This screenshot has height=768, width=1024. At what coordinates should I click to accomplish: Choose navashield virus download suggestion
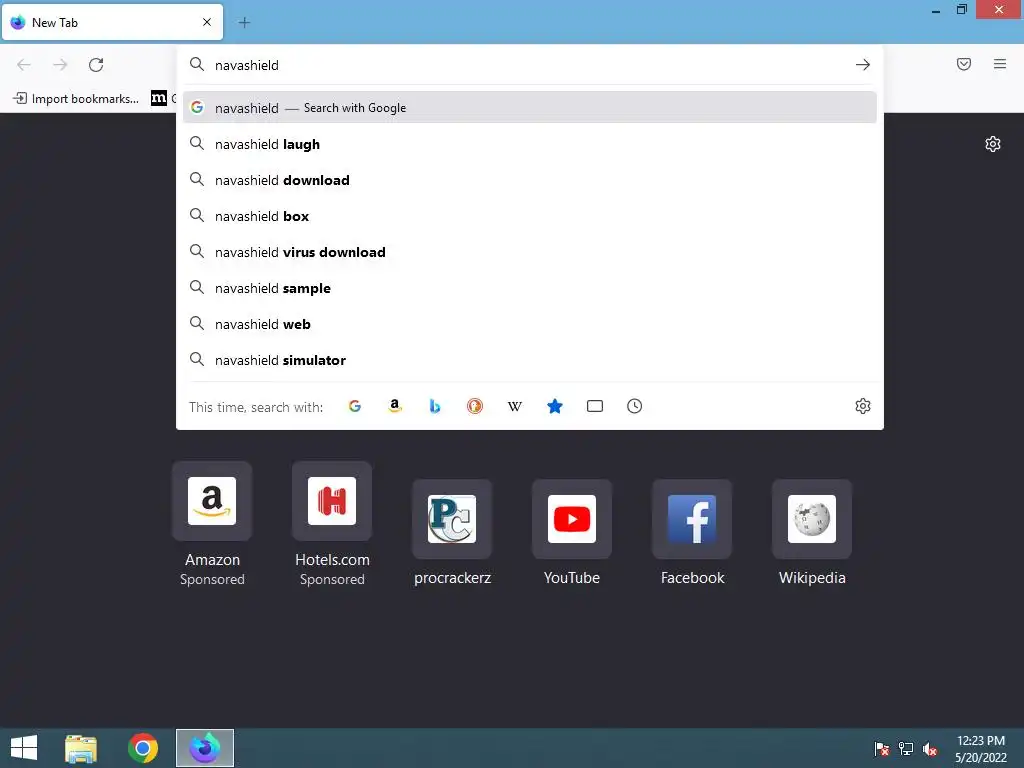coord(530,252)
